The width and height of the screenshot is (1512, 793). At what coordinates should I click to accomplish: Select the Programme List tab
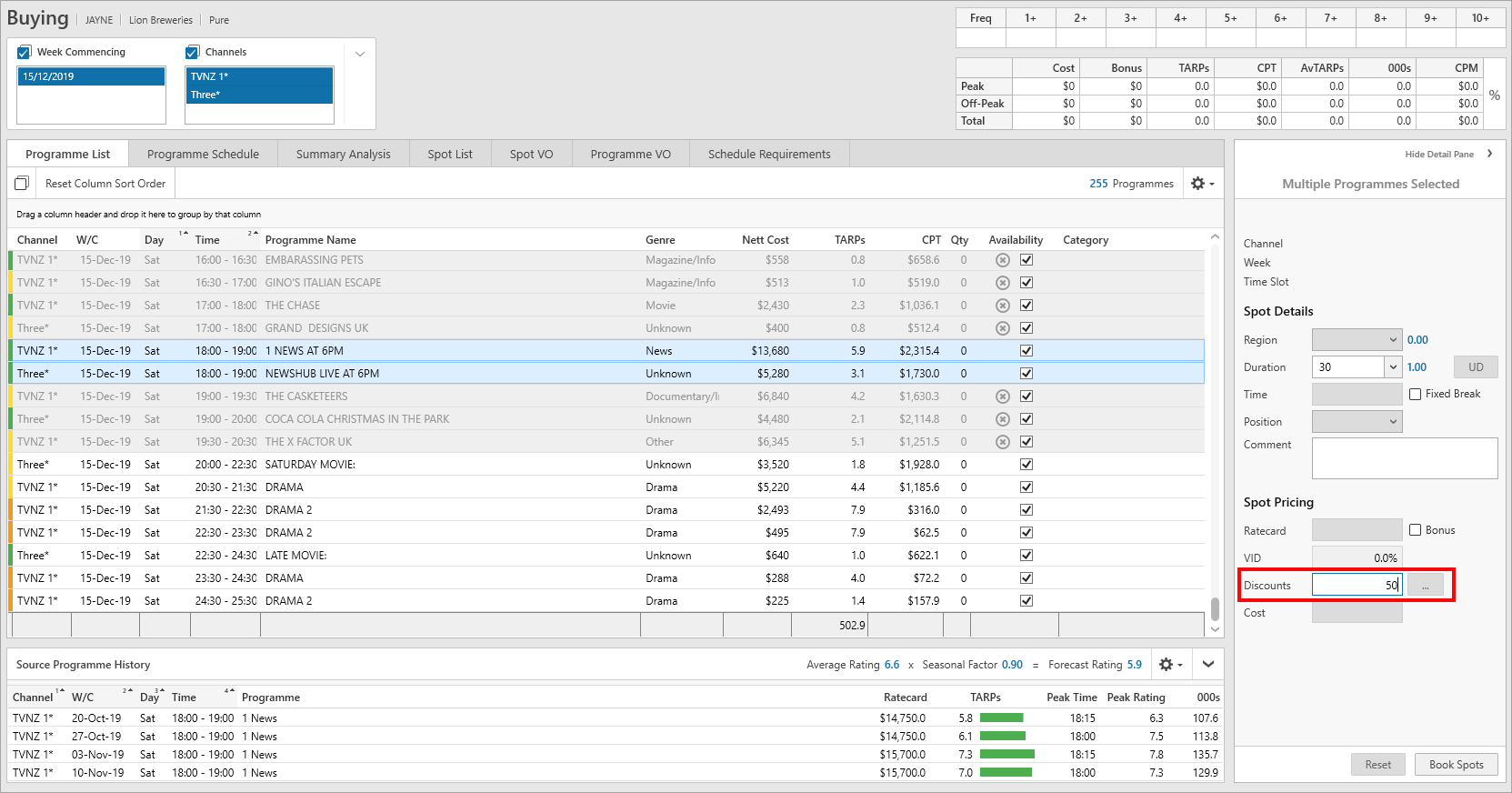68,155
